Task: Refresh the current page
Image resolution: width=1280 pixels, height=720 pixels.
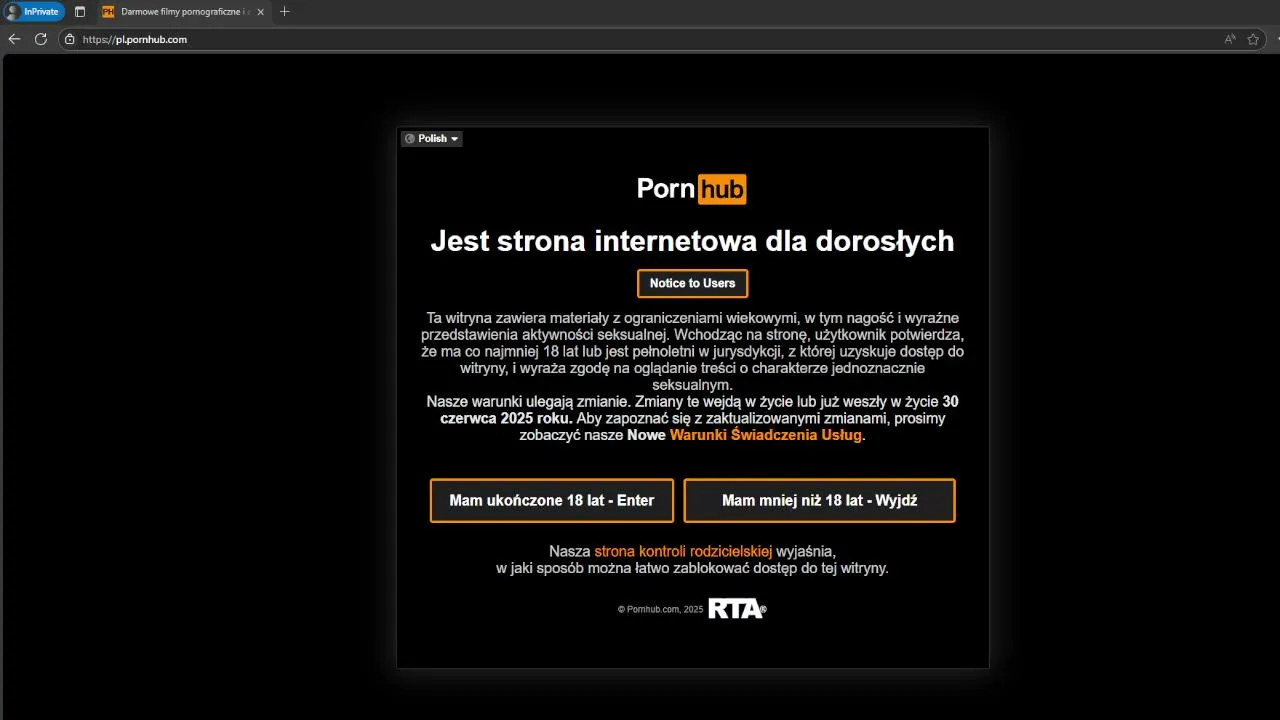Action: coord(41,39)
